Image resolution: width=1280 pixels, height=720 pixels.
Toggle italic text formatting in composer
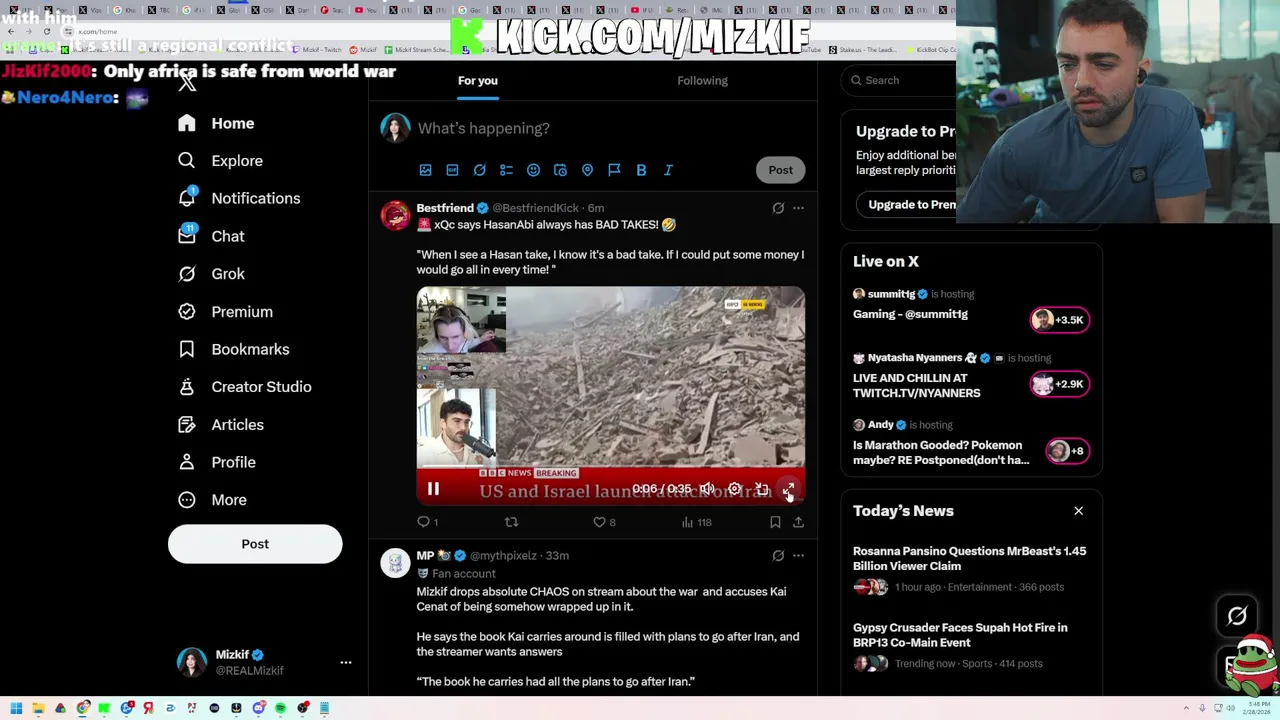pyautogui.click(x=668, y=170)
